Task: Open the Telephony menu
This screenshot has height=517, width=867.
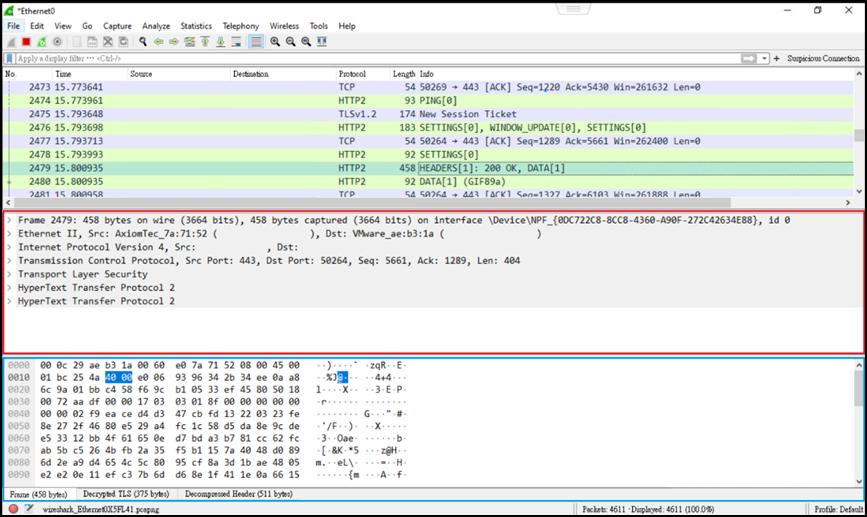Action: point(241,26)
